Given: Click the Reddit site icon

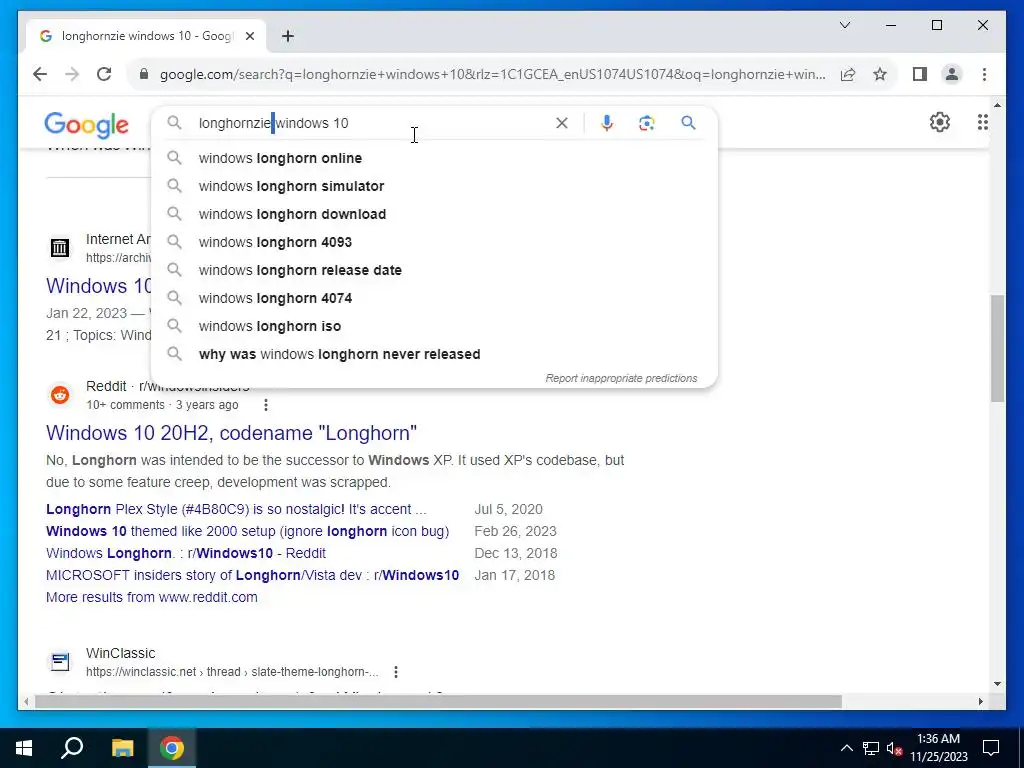Looking at the screenshot, I should [60, 394].
